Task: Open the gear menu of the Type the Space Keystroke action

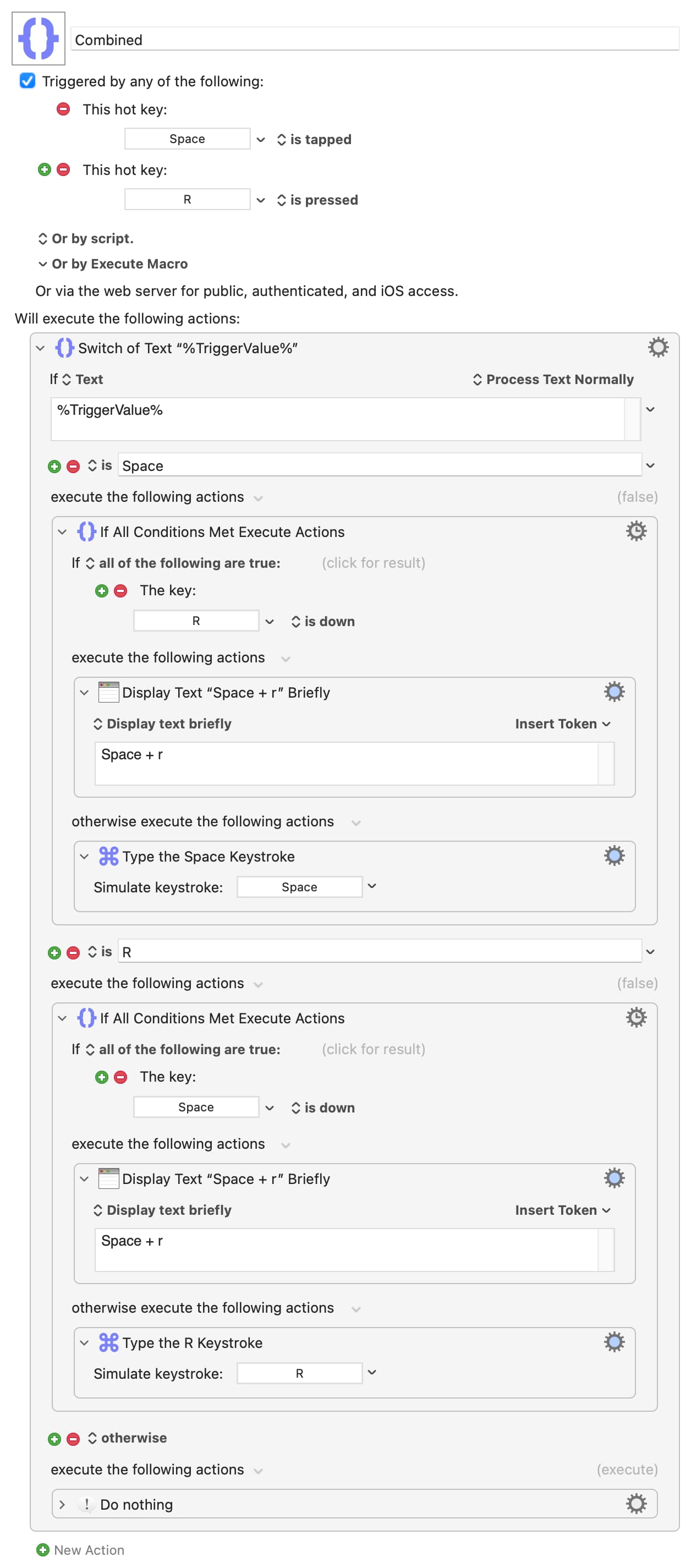Action: [613, 855]
